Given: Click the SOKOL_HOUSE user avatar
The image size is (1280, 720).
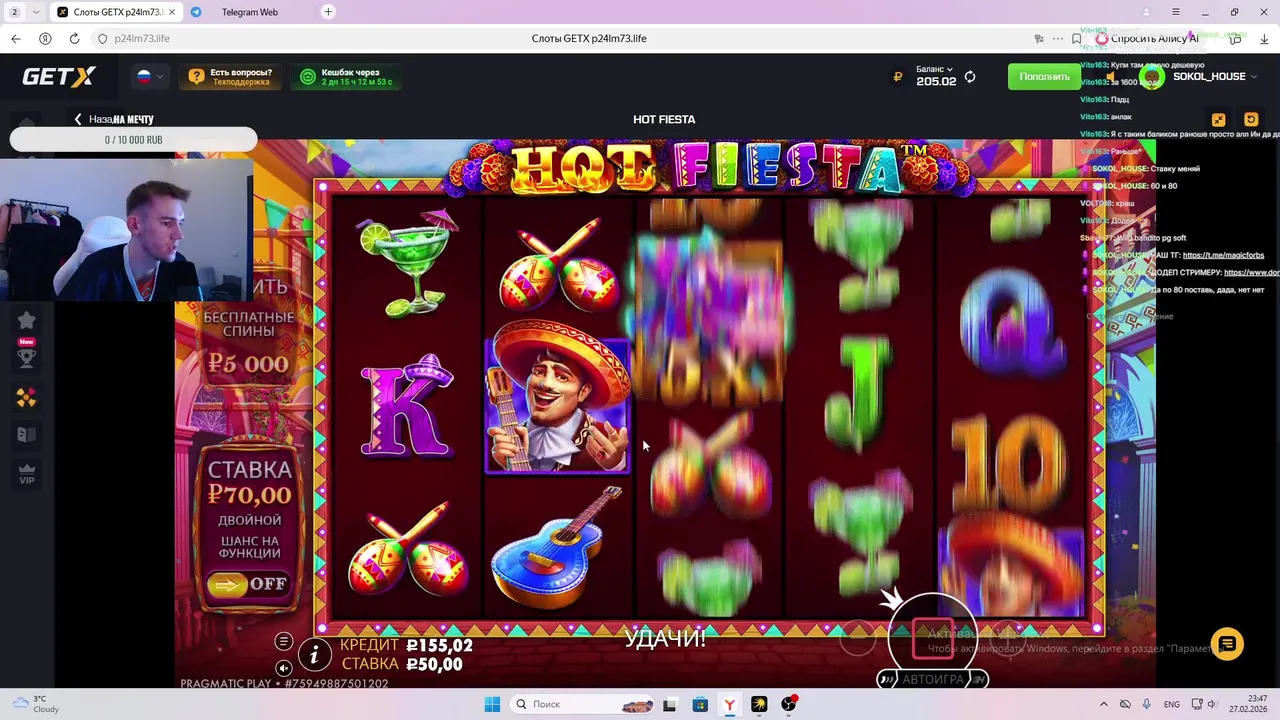Looking at the screenshot, I should point(1153,77).
